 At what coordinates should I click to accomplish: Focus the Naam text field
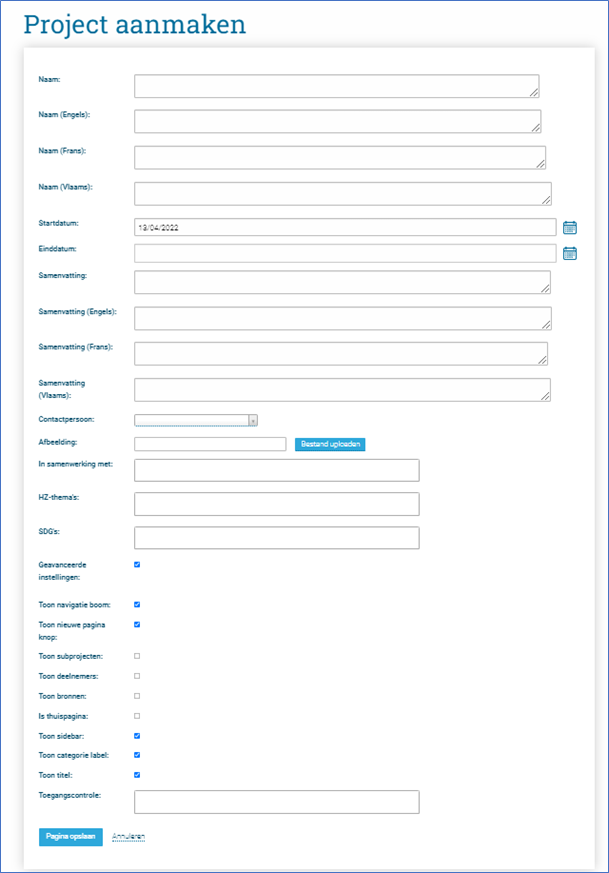[337, 86]
